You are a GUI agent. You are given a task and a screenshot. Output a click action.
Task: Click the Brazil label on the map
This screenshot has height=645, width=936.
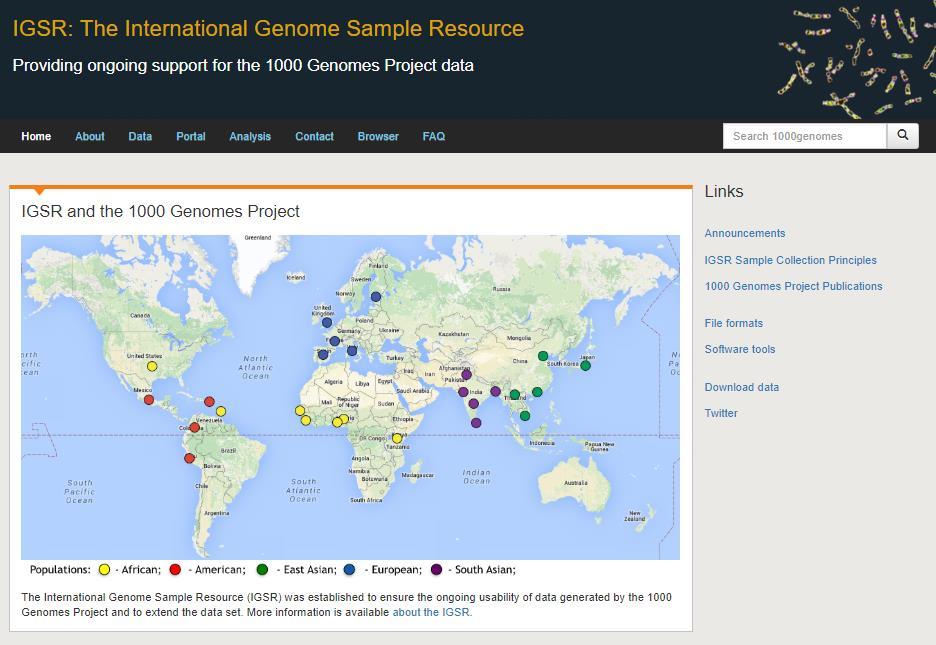(x=229, y=450)
